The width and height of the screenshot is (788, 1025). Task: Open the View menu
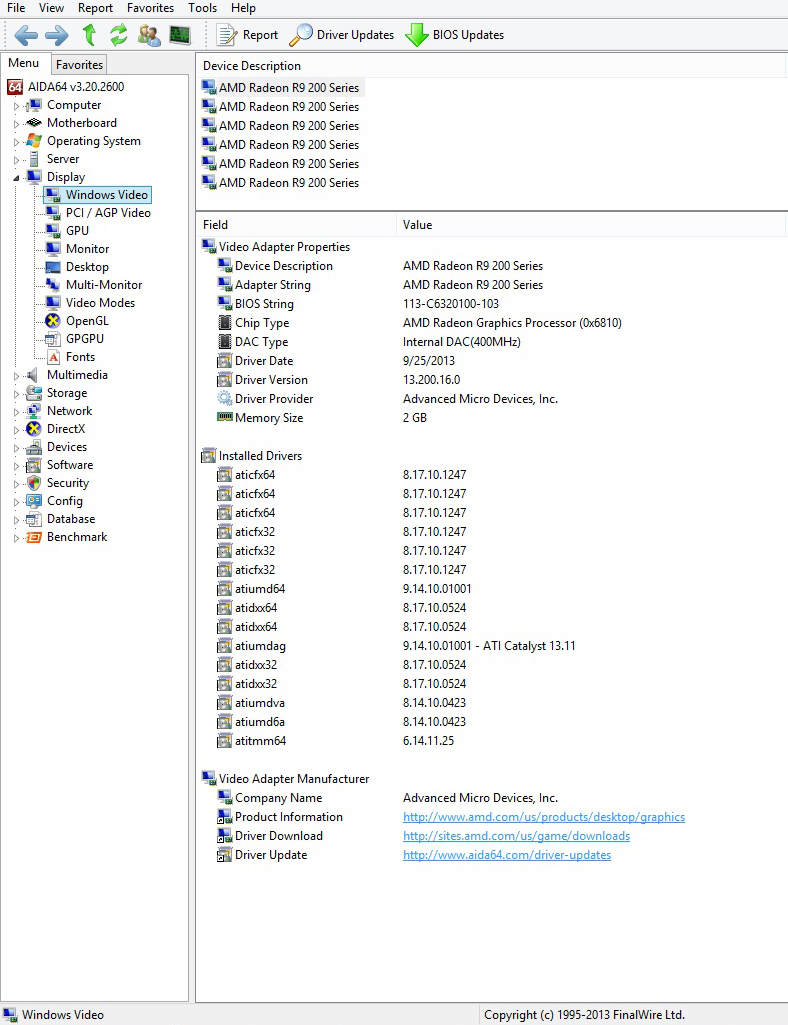click(x=51, y=8)
